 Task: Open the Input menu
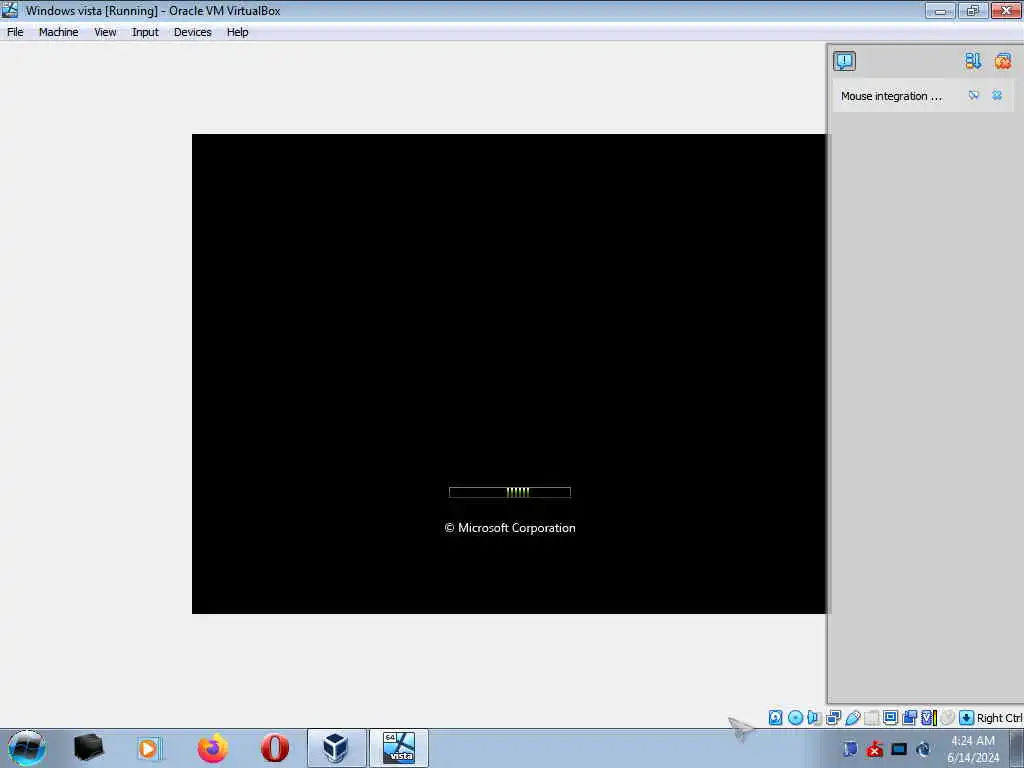coord(145,32)
